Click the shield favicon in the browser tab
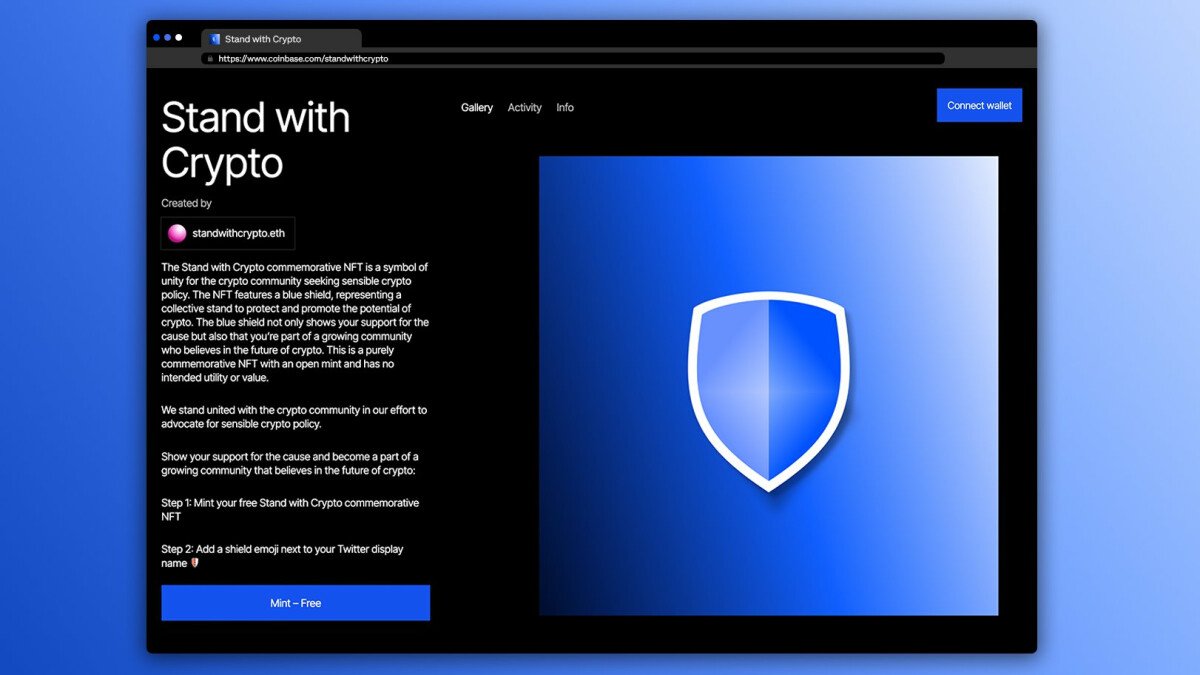The height and width of the screenshot is (675, 1200). tap(215, 39)
